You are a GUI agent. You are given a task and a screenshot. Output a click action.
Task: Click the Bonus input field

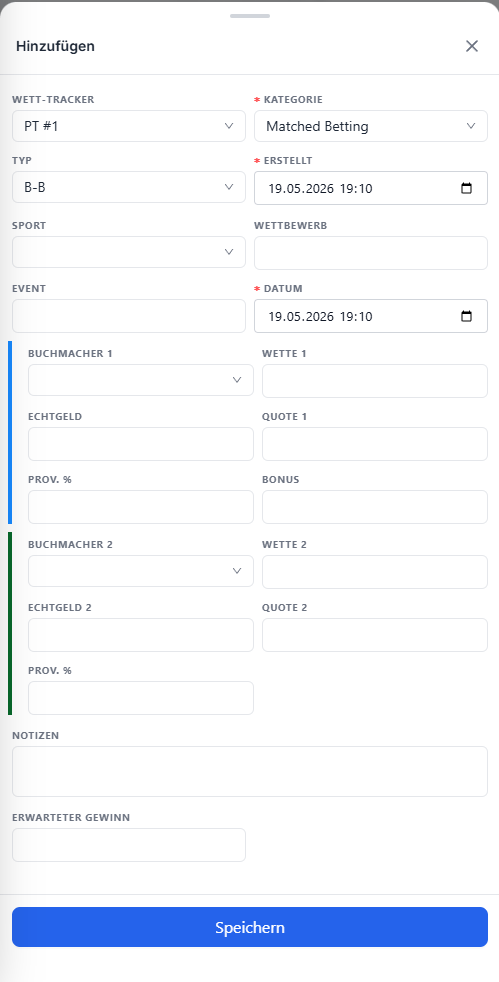(x=374, y=507)
